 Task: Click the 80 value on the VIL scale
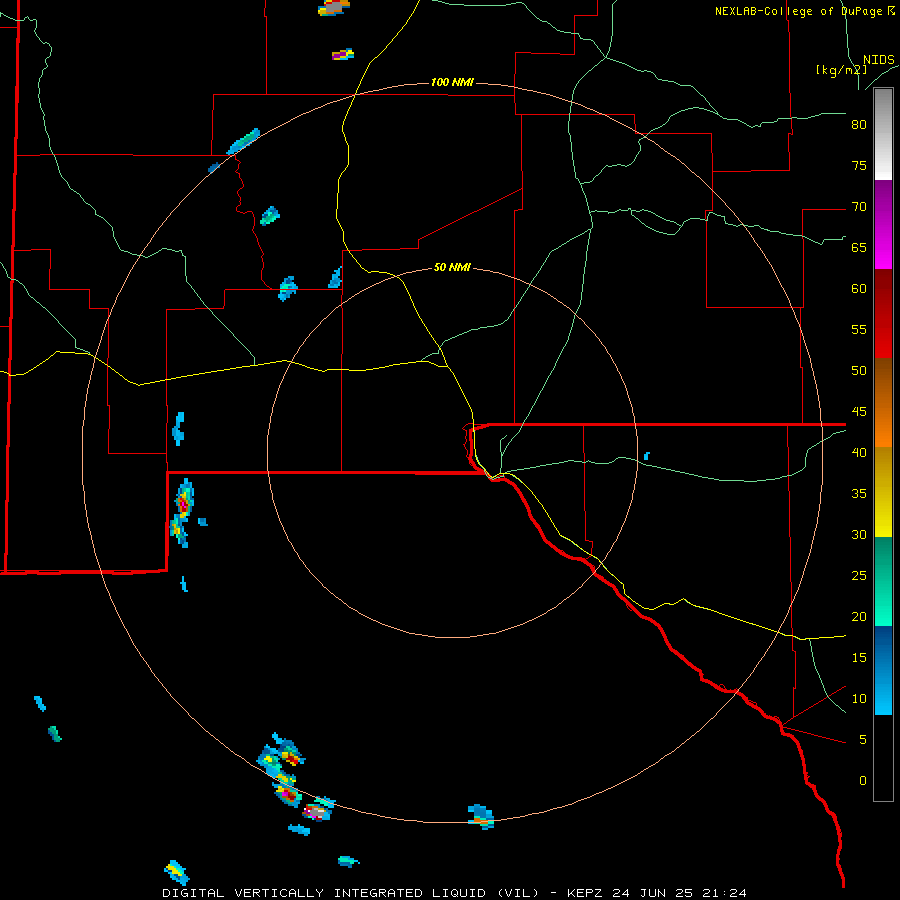point(859,125)
